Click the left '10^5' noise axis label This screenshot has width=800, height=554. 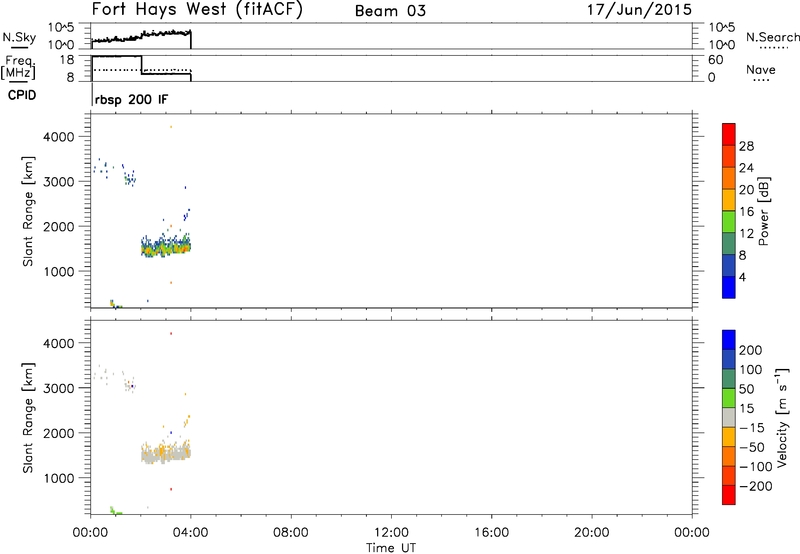click(x=61, y=28)
